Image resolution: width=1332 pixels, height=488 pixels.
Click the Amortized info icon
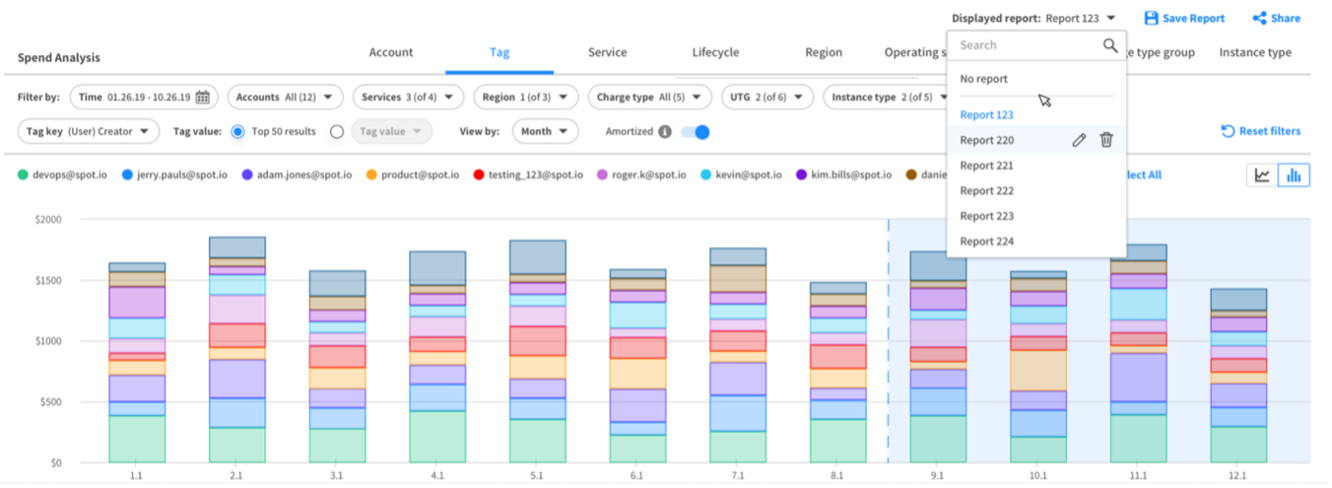point(664,132)
